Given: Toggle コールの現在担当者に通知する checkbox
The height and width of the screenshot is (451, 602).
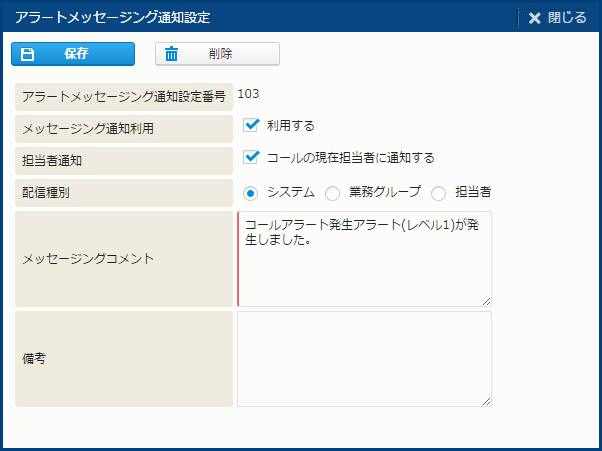Looking at the screenshot, I should (252, 157).
